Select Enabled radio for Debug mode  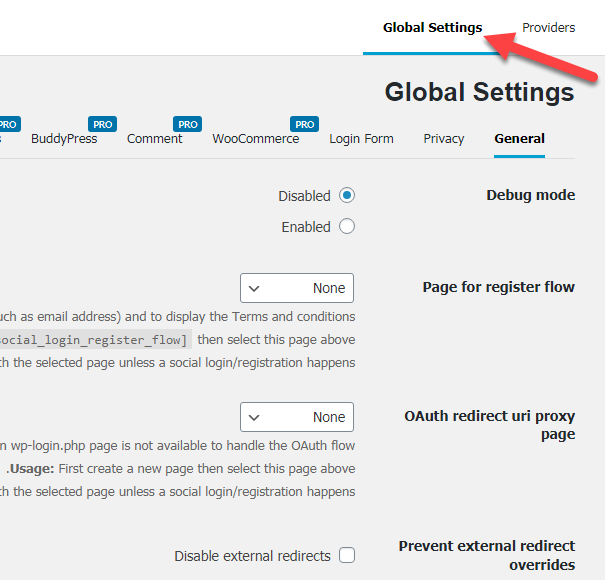point(346,226)
